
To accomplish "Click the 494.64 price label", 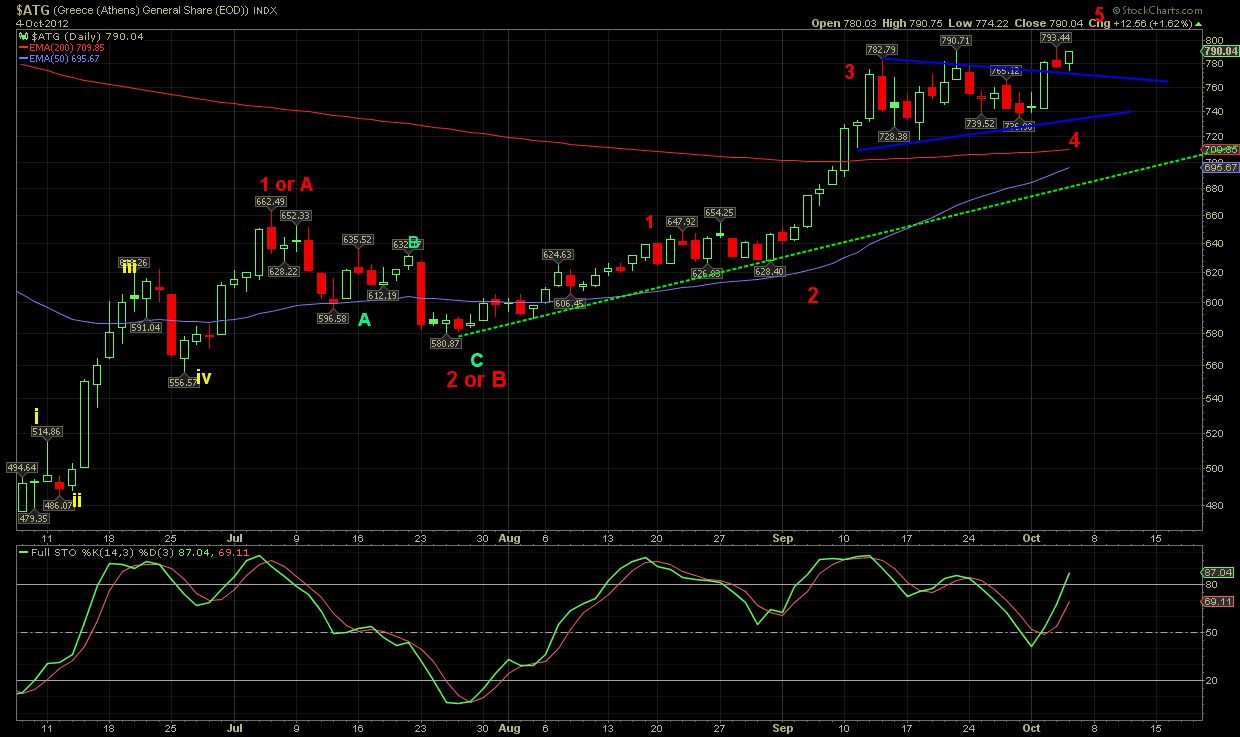I will click(x=22, y=467).
